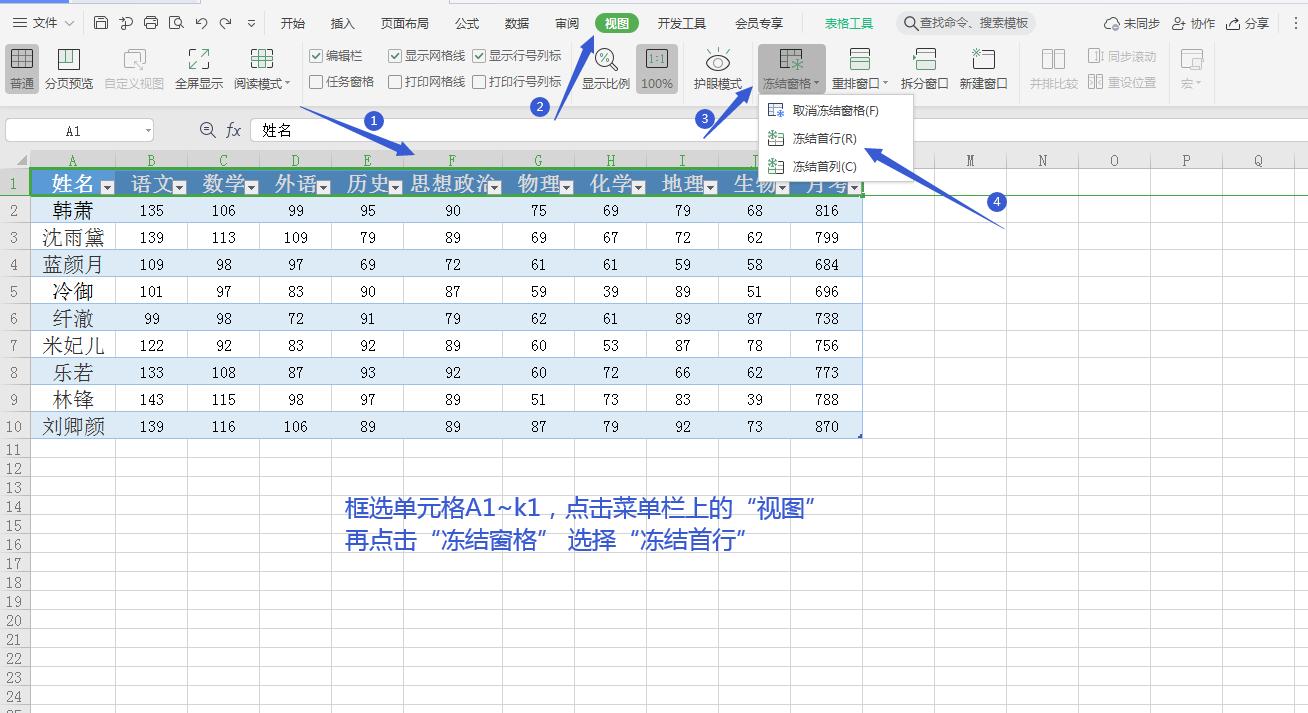Click the 协作 collaborate button

click(1194, 22)
